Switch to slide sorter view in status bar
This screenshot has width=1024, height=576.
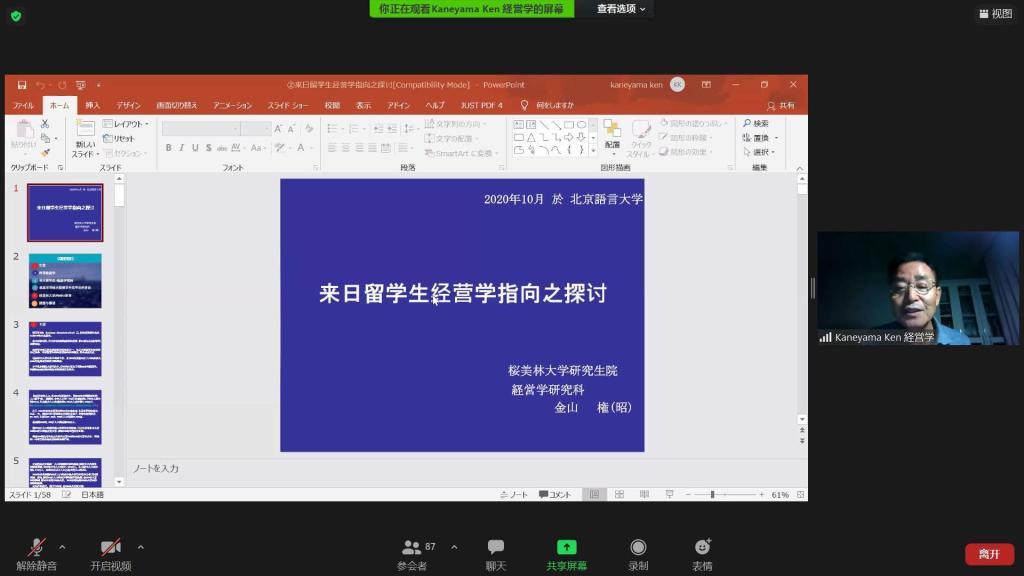coord(619,495)
